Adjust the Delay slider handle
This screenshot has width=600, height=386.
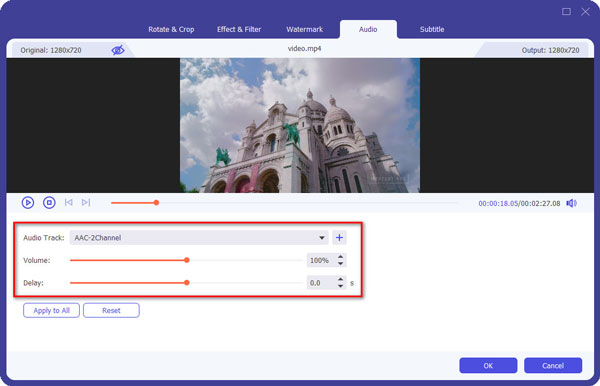[187, 283]
